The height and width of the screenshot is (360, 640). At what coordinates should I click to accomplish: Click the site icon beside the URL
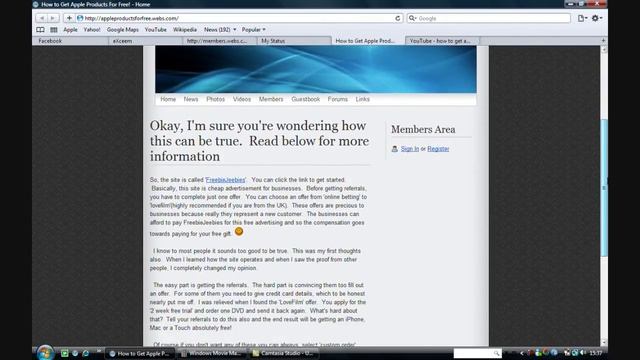click(x=80, y=18)
